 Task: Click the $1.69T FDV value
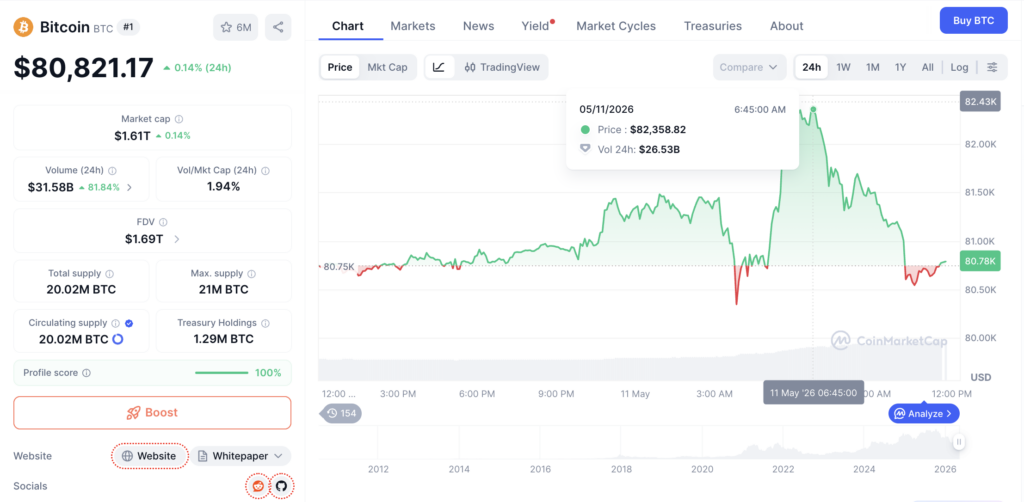pos(144,239)
